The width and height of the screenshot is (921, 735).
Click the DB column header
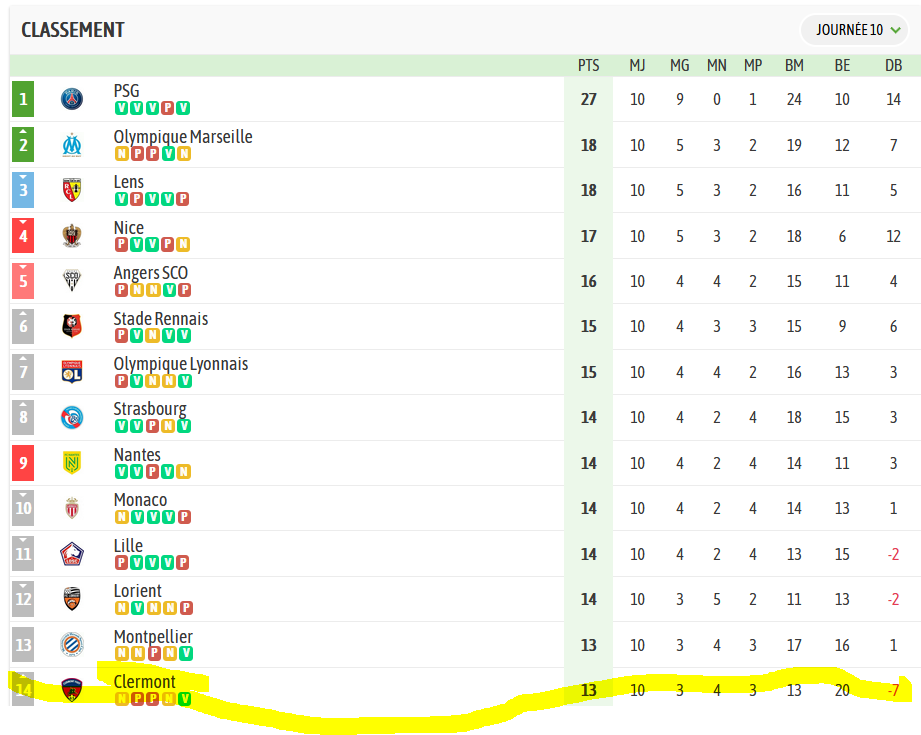893,65
